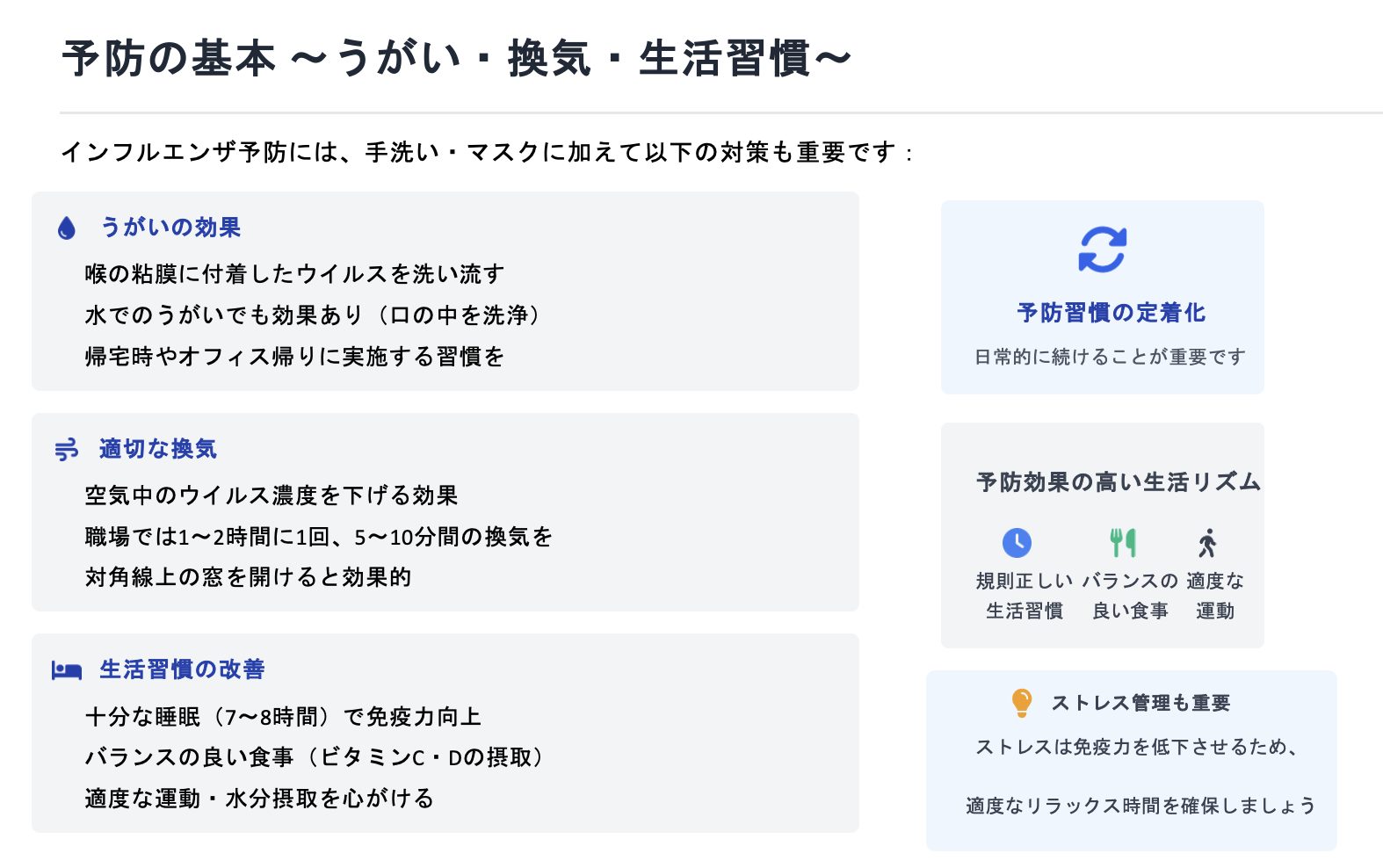The height and width of the screenshot is (868, 1383).
Task: Click the blue clock icon above 規則正しい
Action: pyautogui.click(x=1017, y=542)
